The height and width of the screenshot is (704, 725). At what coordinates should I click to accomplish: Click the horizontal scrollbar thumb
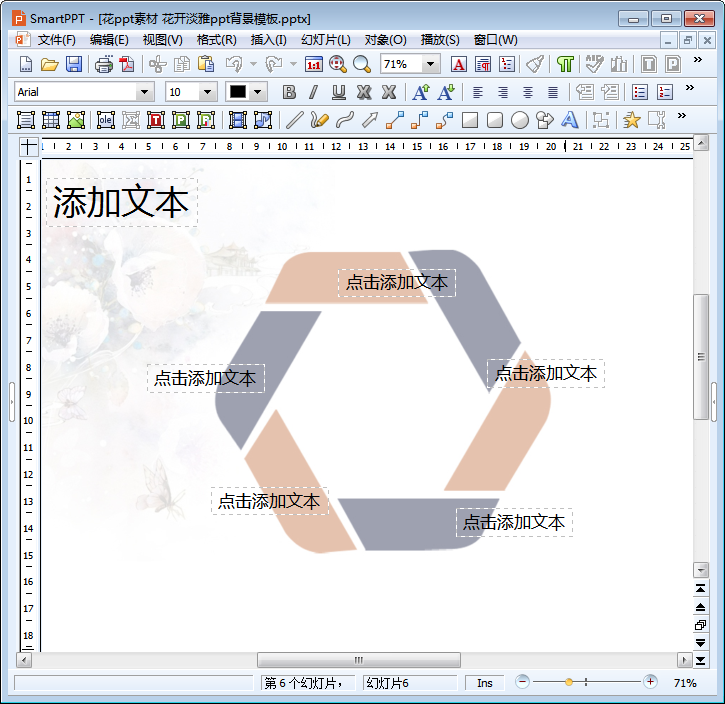click(359, 660)
